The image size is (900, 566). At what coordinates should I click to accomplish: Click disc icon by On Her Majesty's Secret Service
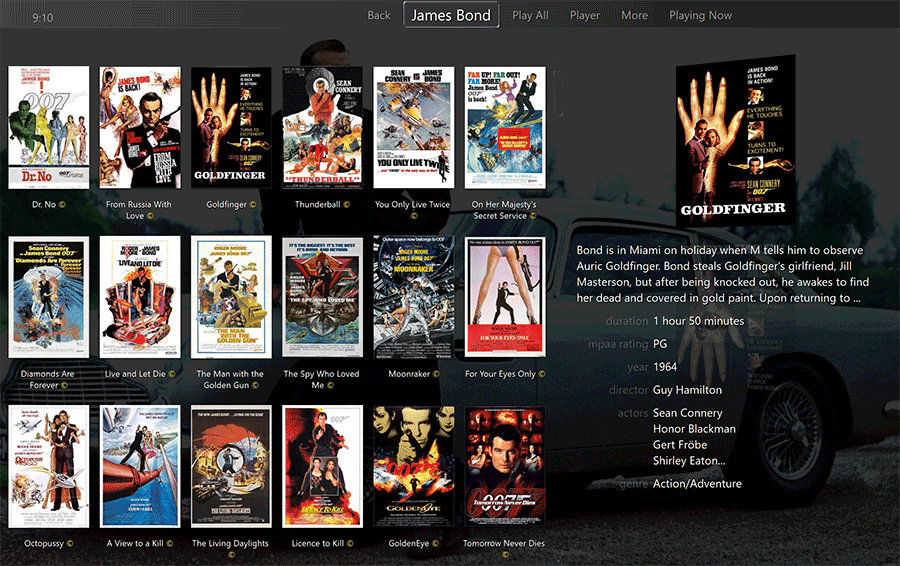click(x=533, y=216)
